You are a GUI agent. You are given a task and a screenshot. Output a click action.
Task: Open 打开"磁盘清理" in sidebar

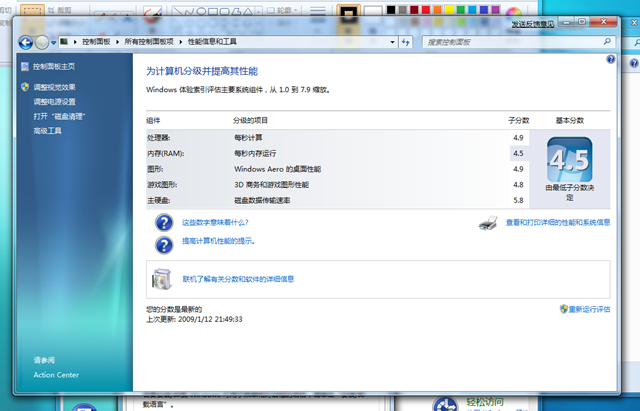point(59,116)
